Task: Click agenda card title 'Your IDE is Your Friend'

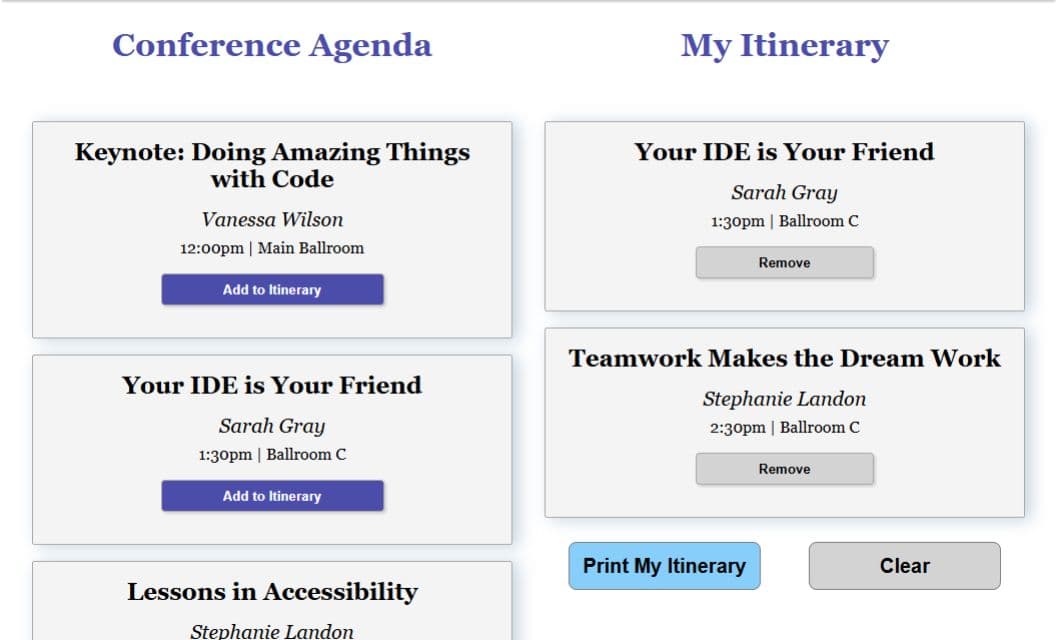Action: 272,385
